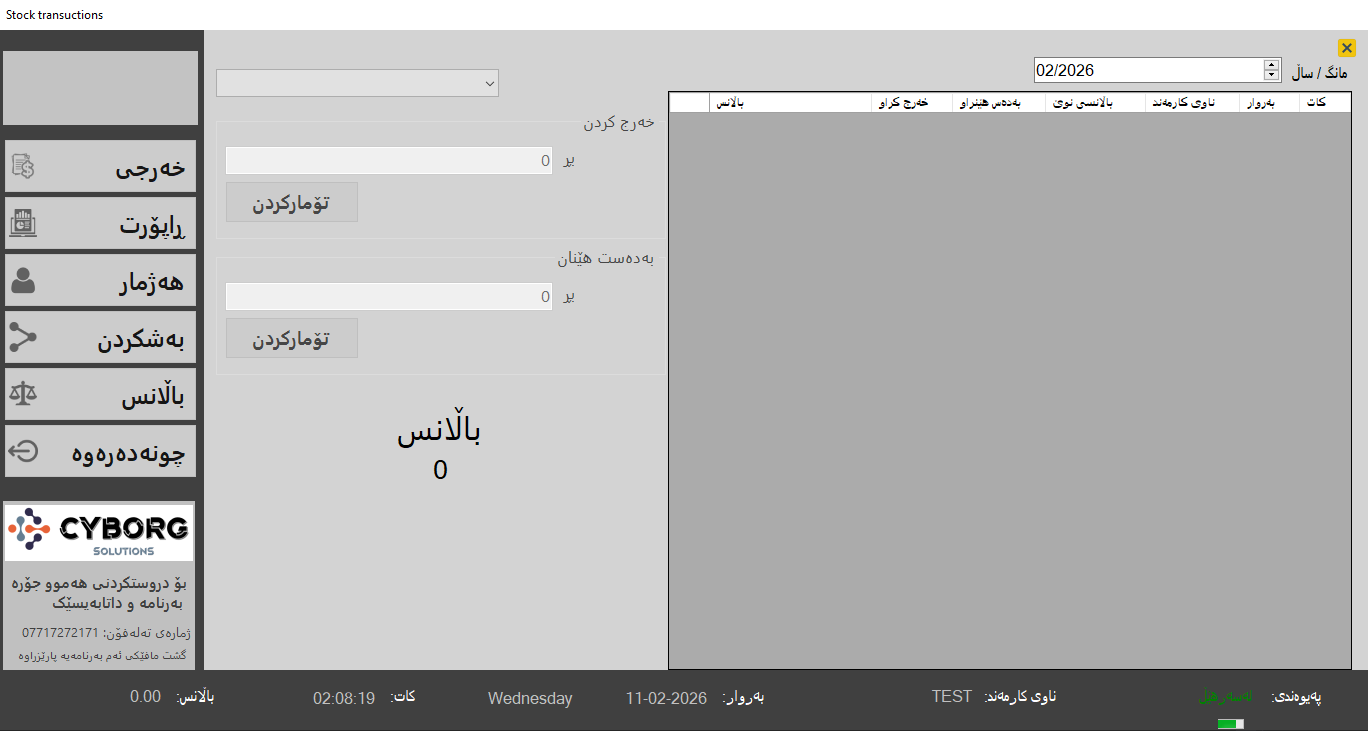This screenshot has width=1368, height=731.
Task: Click the Cyborg Solutions logo
Action: [x=99, y=532]
